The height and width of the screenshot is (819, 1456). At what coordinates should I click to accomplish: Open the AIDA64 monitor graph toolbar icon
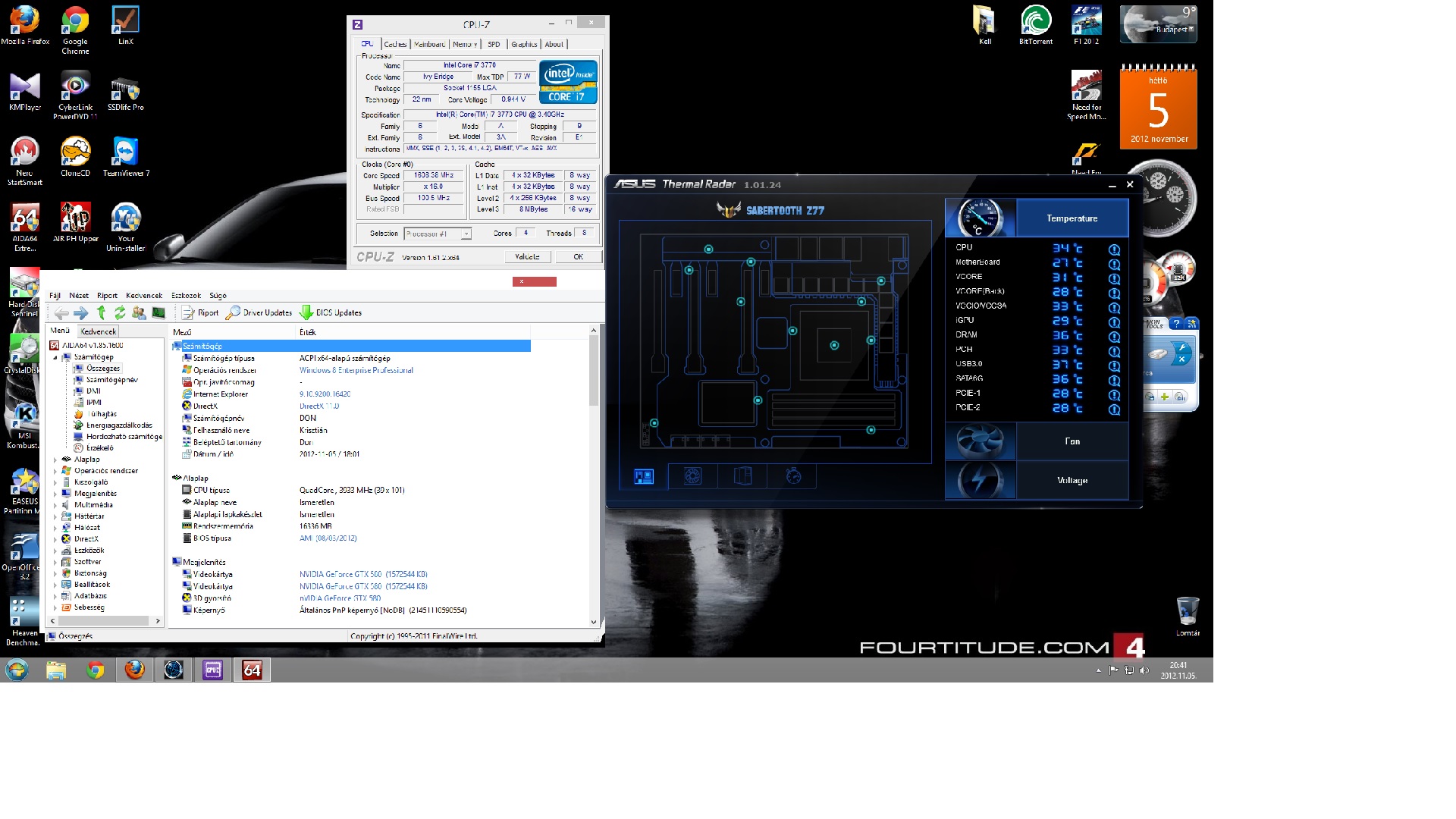coord(158,312)
